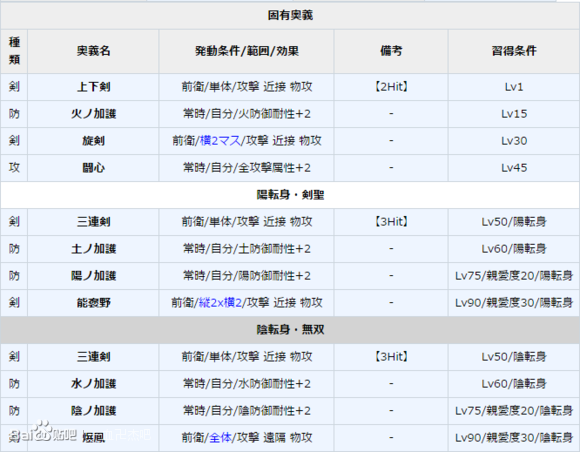Click the Baidu Tieba watermark logo
580x452 pixels.
43,433
